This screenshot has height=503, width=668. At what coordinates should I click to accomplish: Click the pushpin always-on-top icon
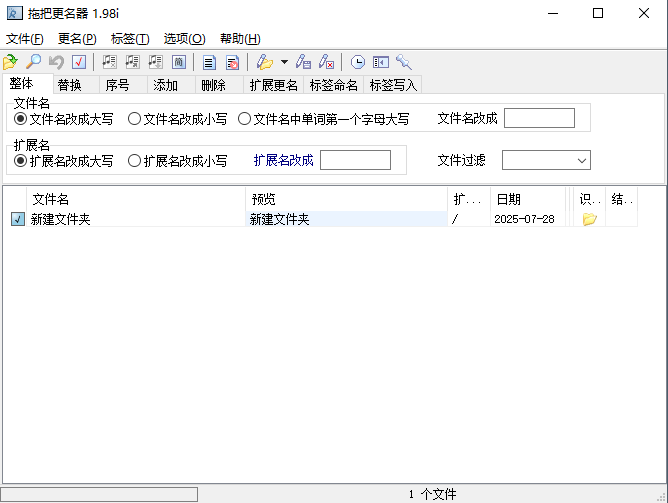(403, 62)
